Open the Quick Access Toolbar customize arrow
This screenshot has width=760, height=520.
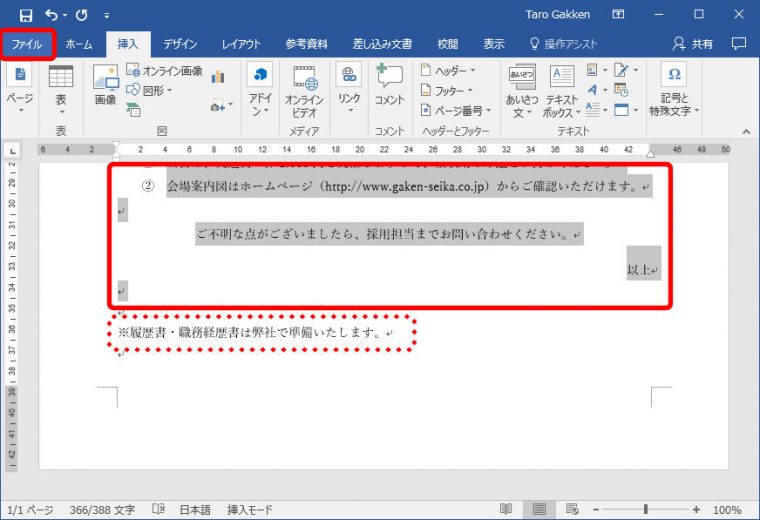pyautogui.click(x=106, y=16)
